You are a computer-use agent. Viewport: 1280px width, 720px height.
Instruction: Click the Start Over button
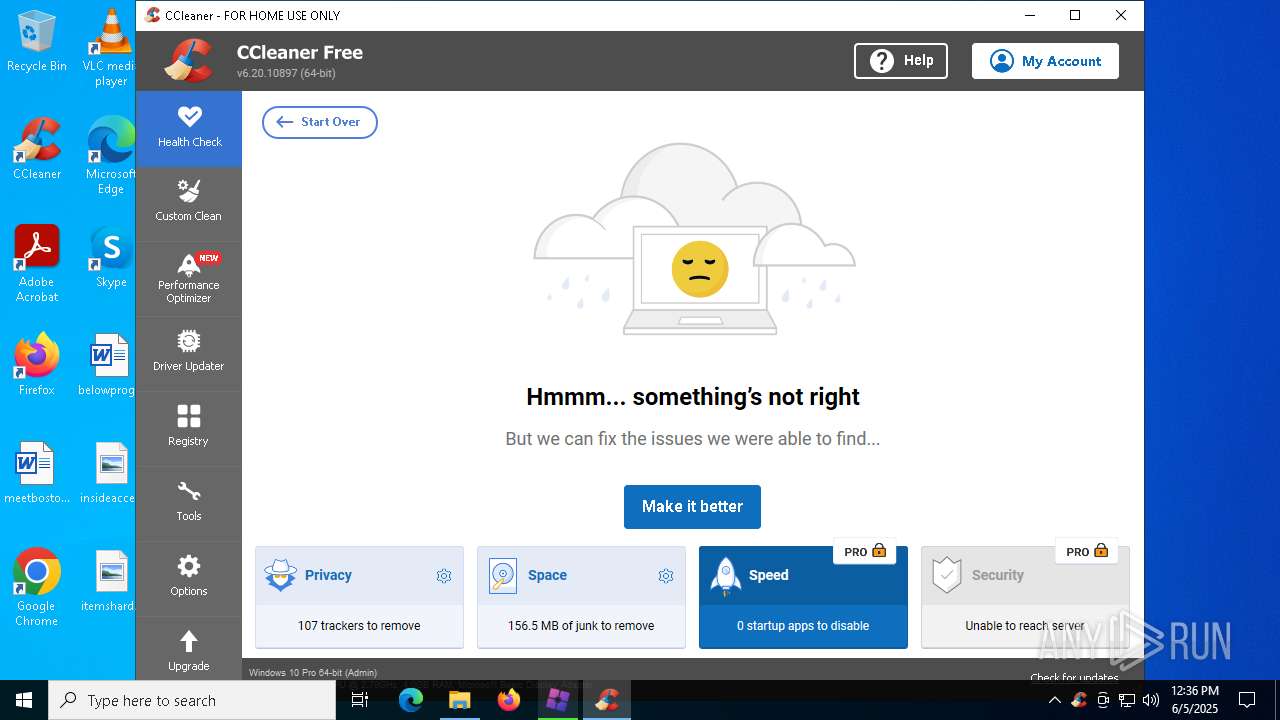(x=320, y=122)
